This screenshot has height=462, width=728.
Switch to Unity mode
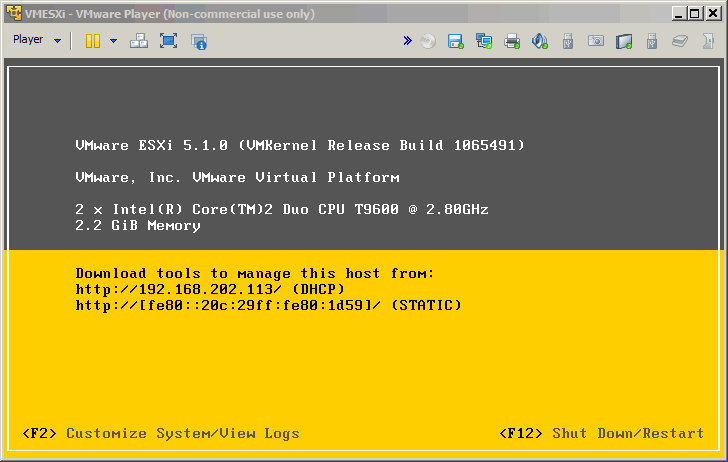point(199,41)
